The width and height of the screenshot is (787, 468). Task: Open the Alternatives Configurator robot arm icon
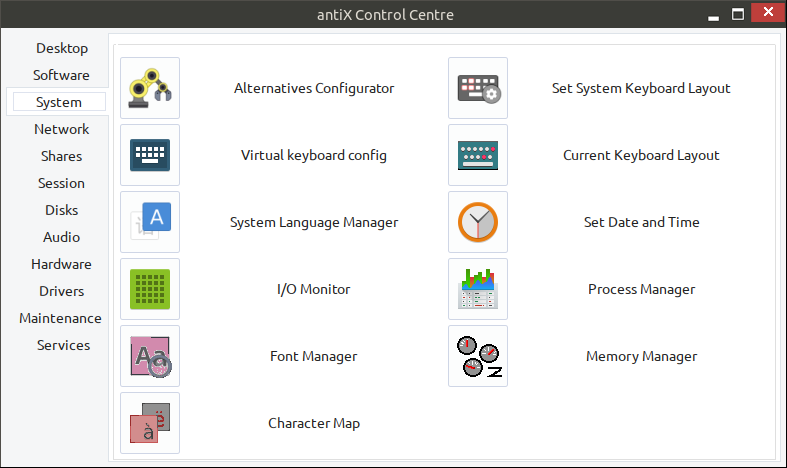pyautogui.click(x=150, y=88)
